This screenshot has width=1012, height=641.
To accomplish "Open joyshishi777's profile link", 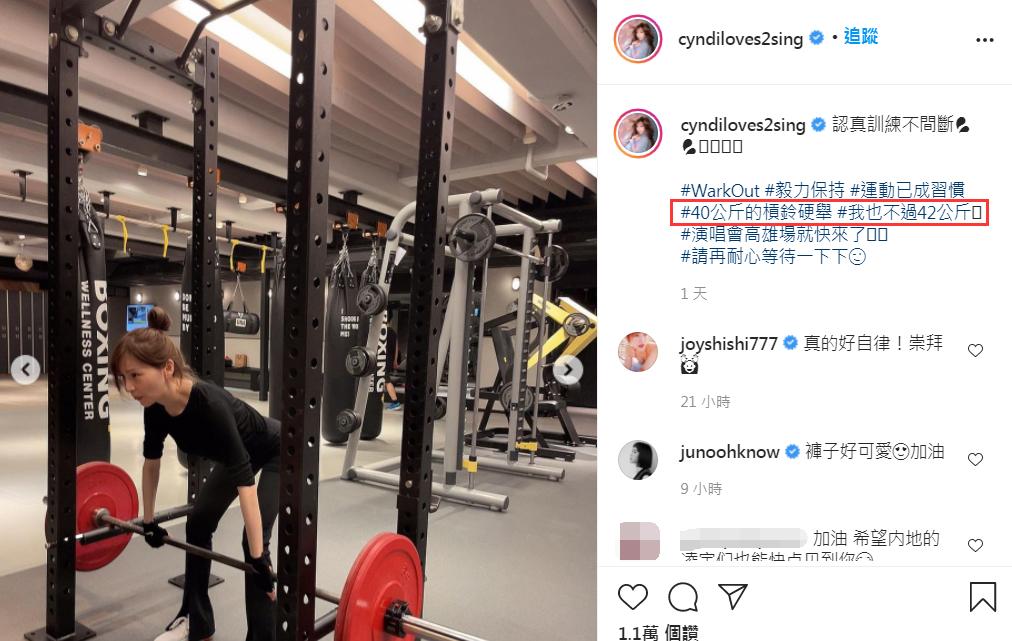I will (x=729, y=344).
